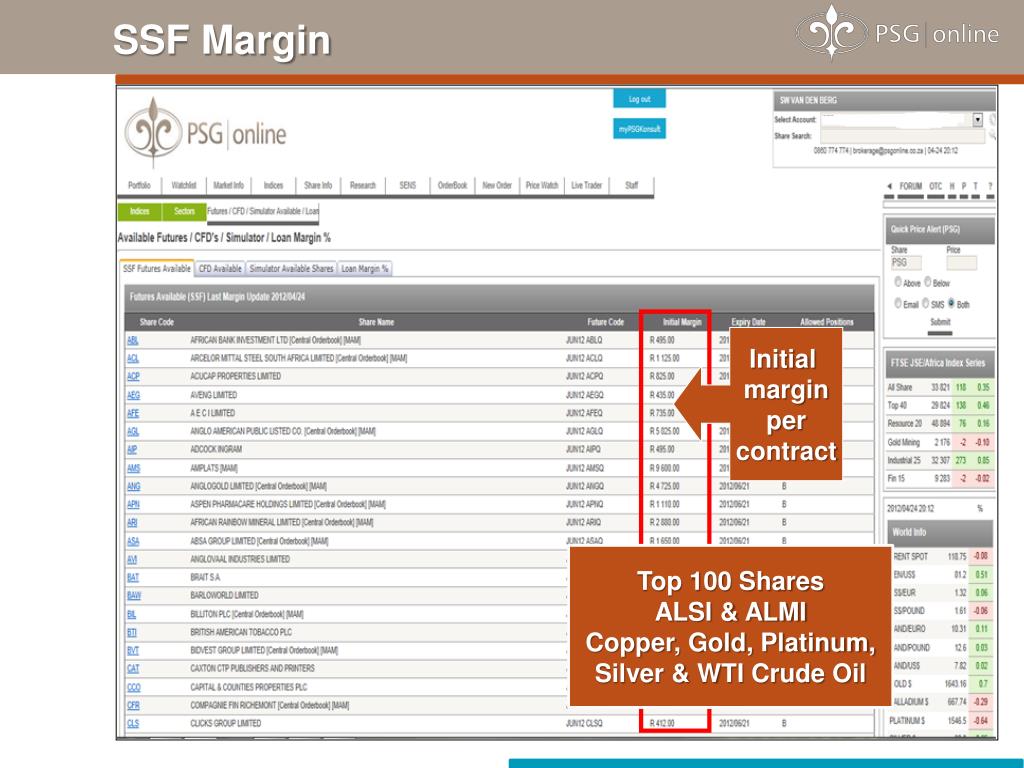The width and height of the screenshot is (1024, 768).
Task: Click the T shortcut link
Action: (976, 187)
